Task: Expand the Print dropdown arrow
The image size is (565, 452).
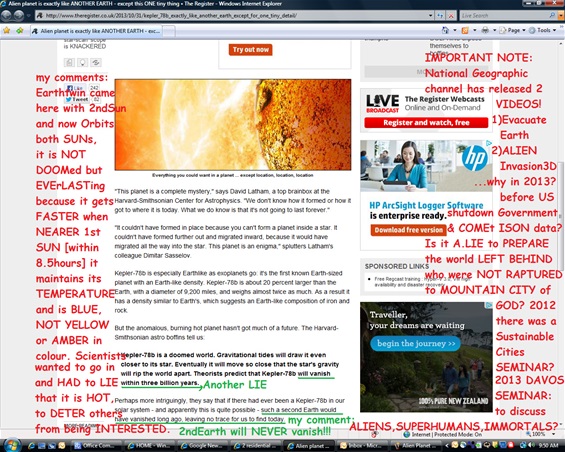Action: [494, 30]
